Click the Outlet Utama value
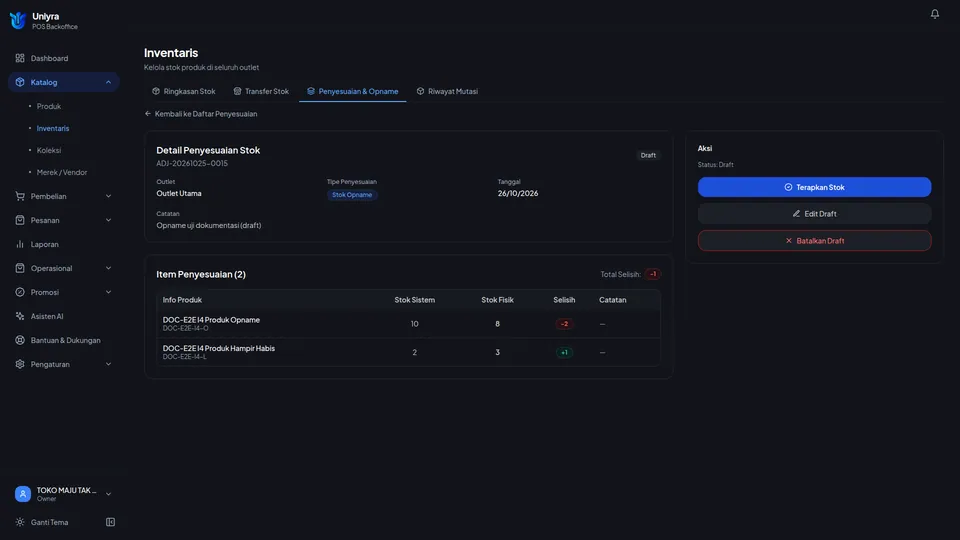Viewport: 960px width, 540px height. tap(179, 193)
